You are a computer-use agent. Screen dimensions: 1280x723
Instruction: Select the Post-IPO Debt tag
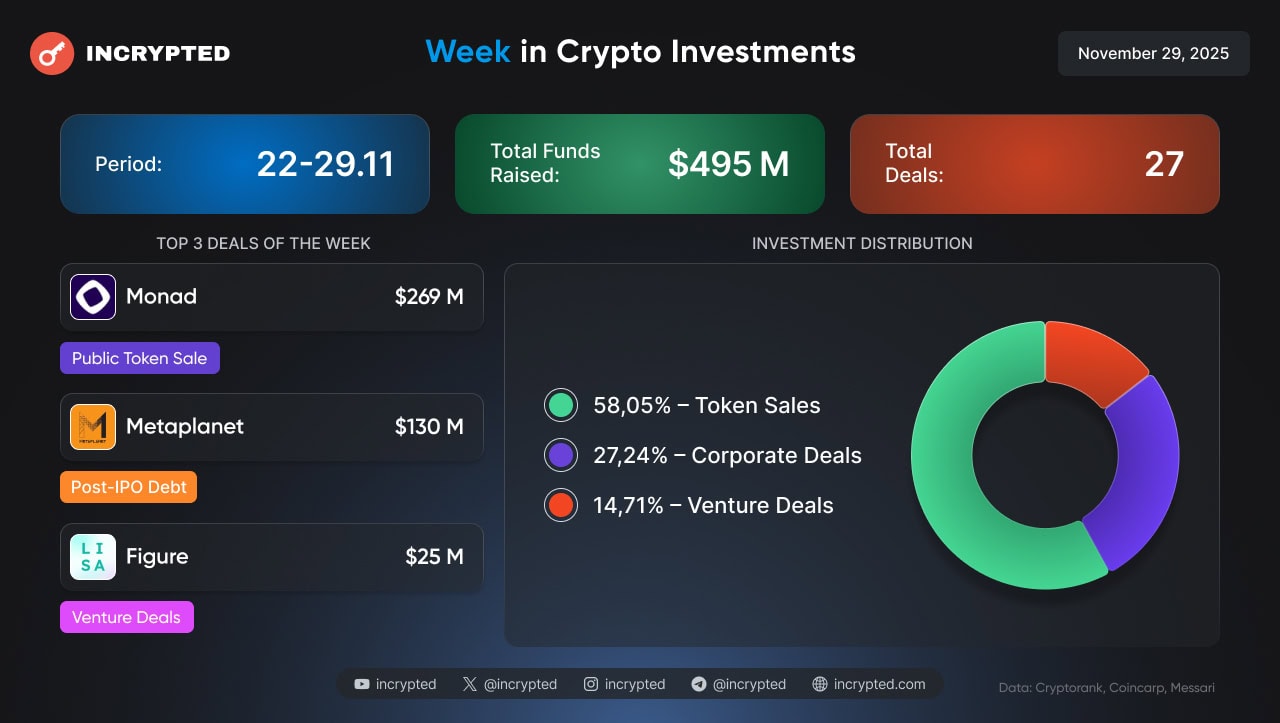point(129,487)
